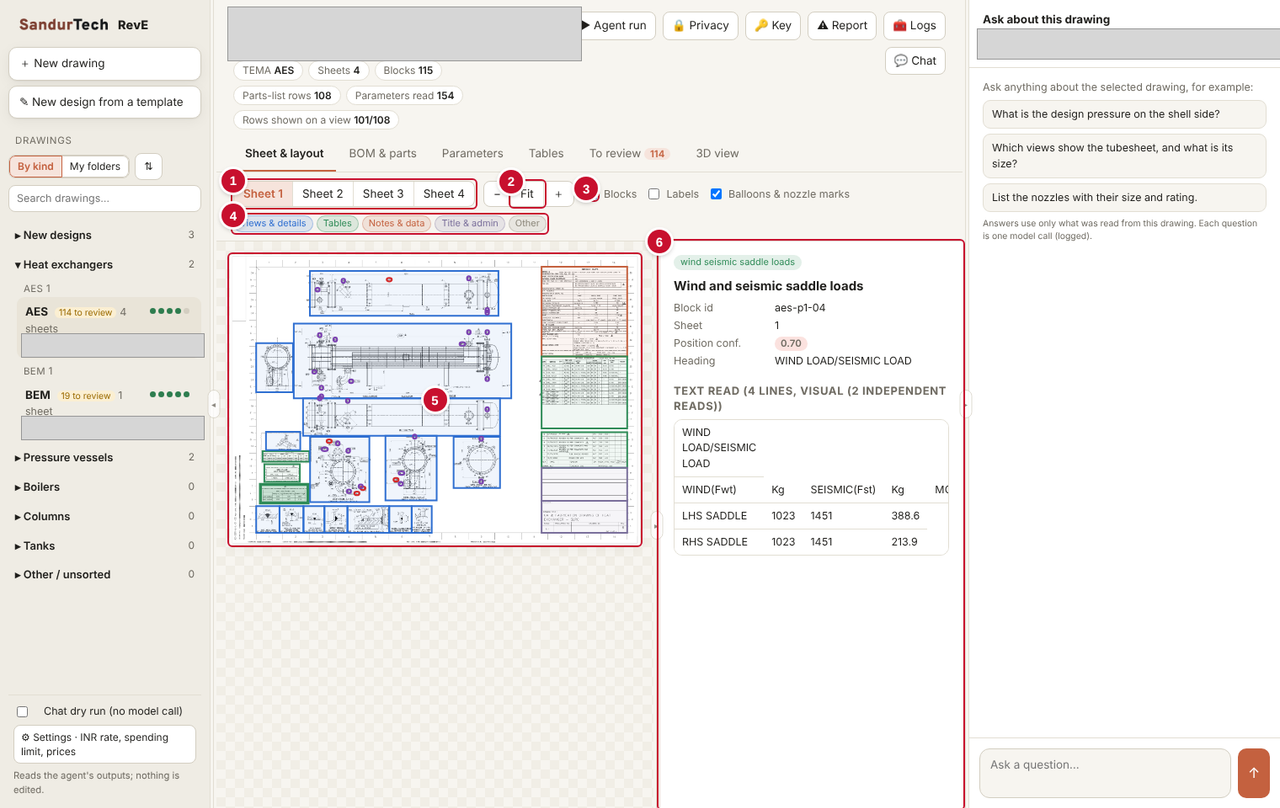Enable Chat dry run checkbox
The width and height of the screenshot is (1280, 808).
[x=22, y=711]
